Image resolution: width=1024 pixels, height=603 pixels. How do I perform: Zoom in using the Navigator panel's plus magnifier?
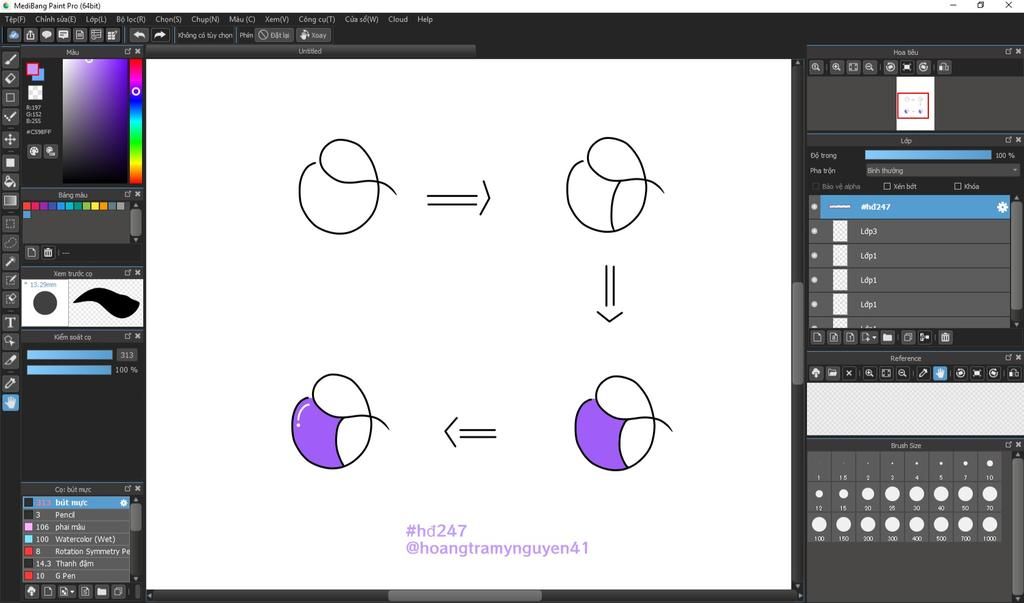tap(837, 67)
